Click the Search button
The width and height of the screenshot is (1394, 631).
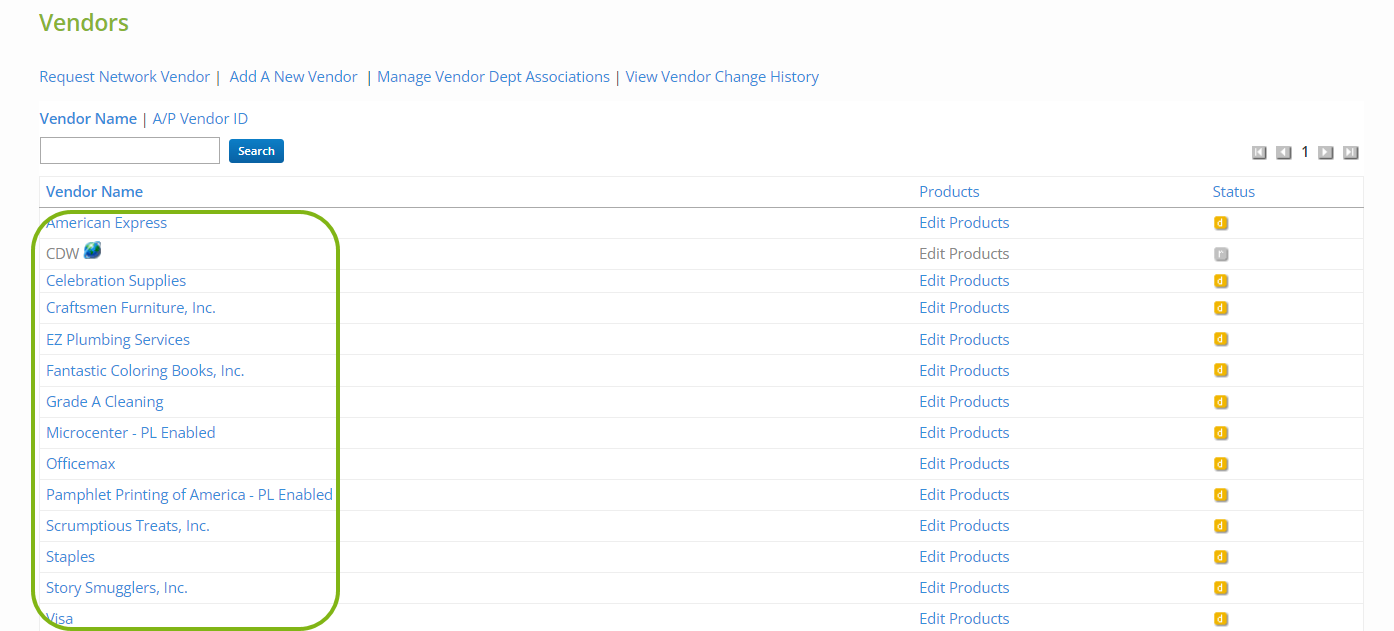(256, 151)
